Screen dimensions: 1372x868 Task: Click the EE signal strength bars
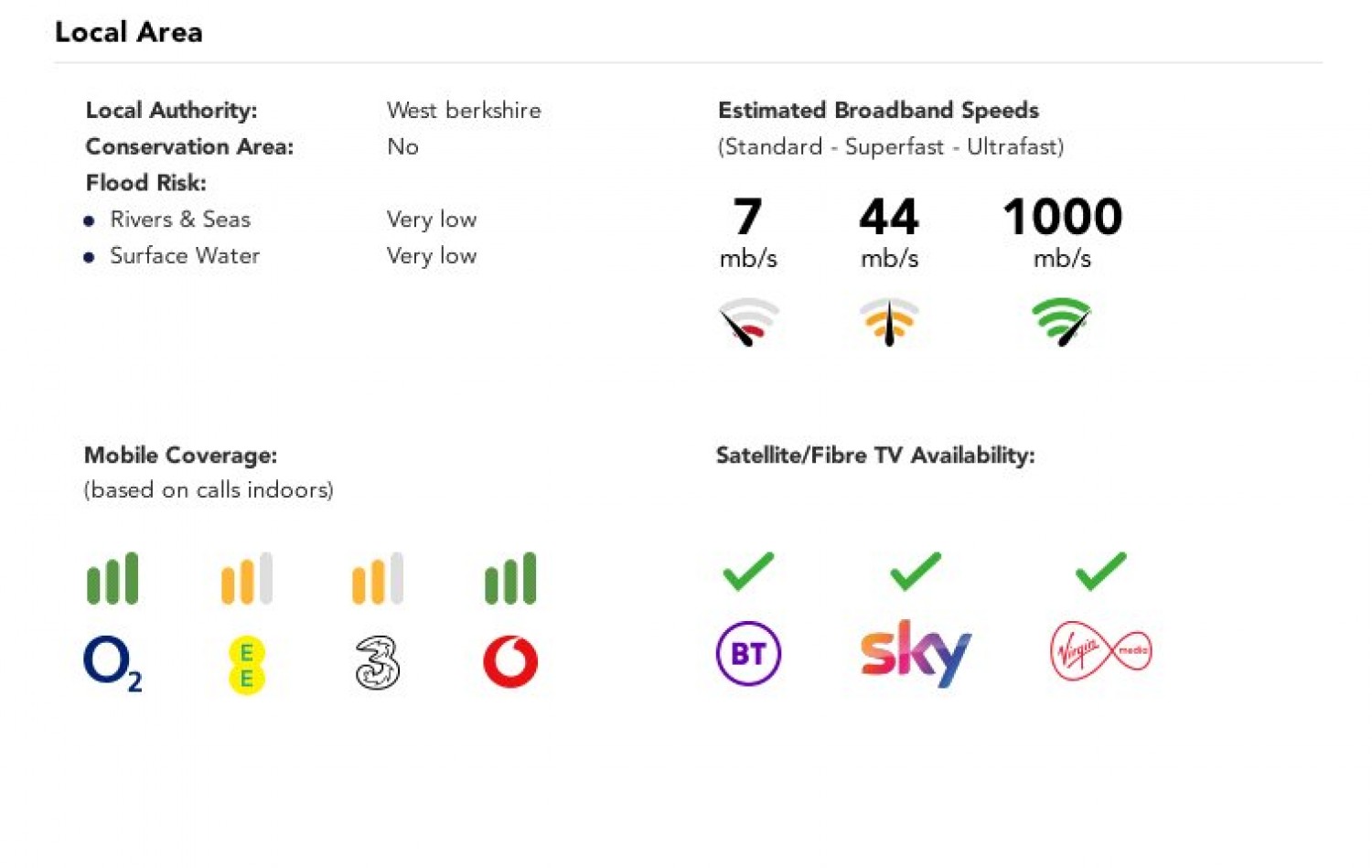[247, 579]
